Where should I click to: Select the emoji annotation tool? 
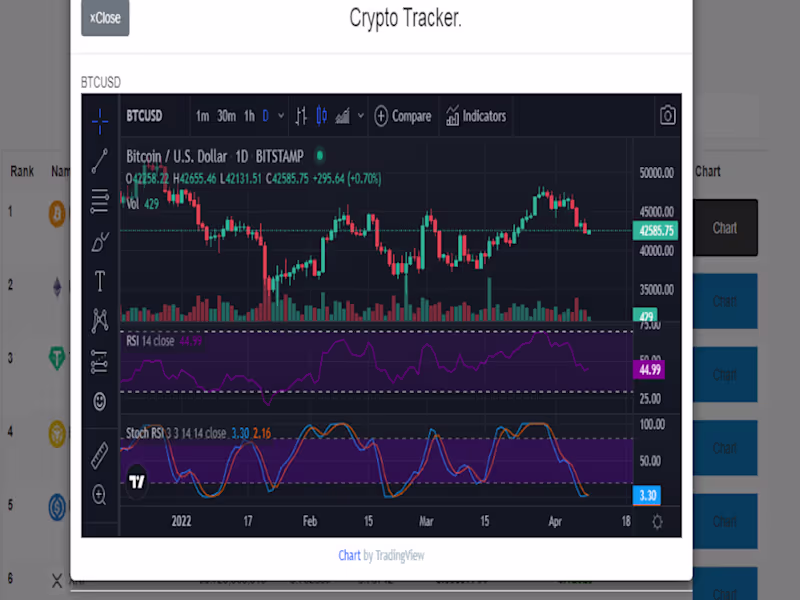click(99, 402)
